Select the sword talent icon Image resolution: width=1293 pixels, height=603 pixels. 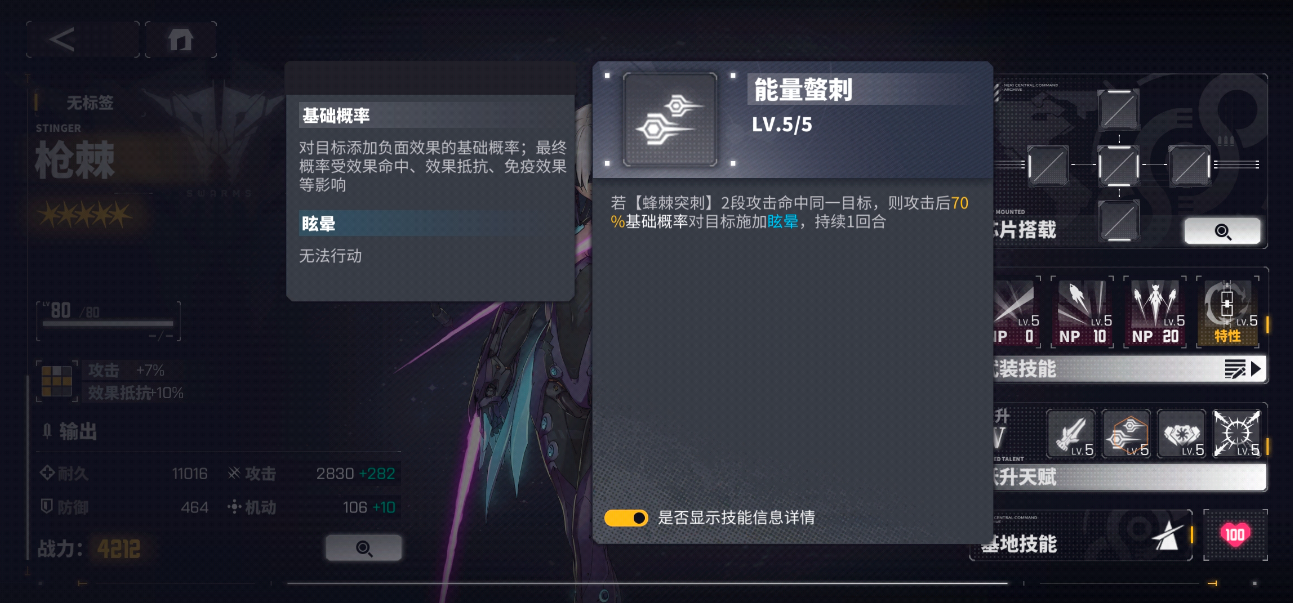tap(1072, 434)
